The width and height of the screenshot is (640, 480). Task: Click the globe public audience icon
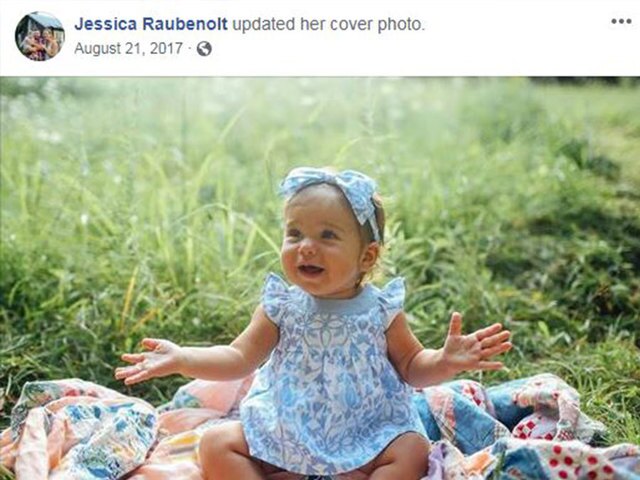coord(204,49)
